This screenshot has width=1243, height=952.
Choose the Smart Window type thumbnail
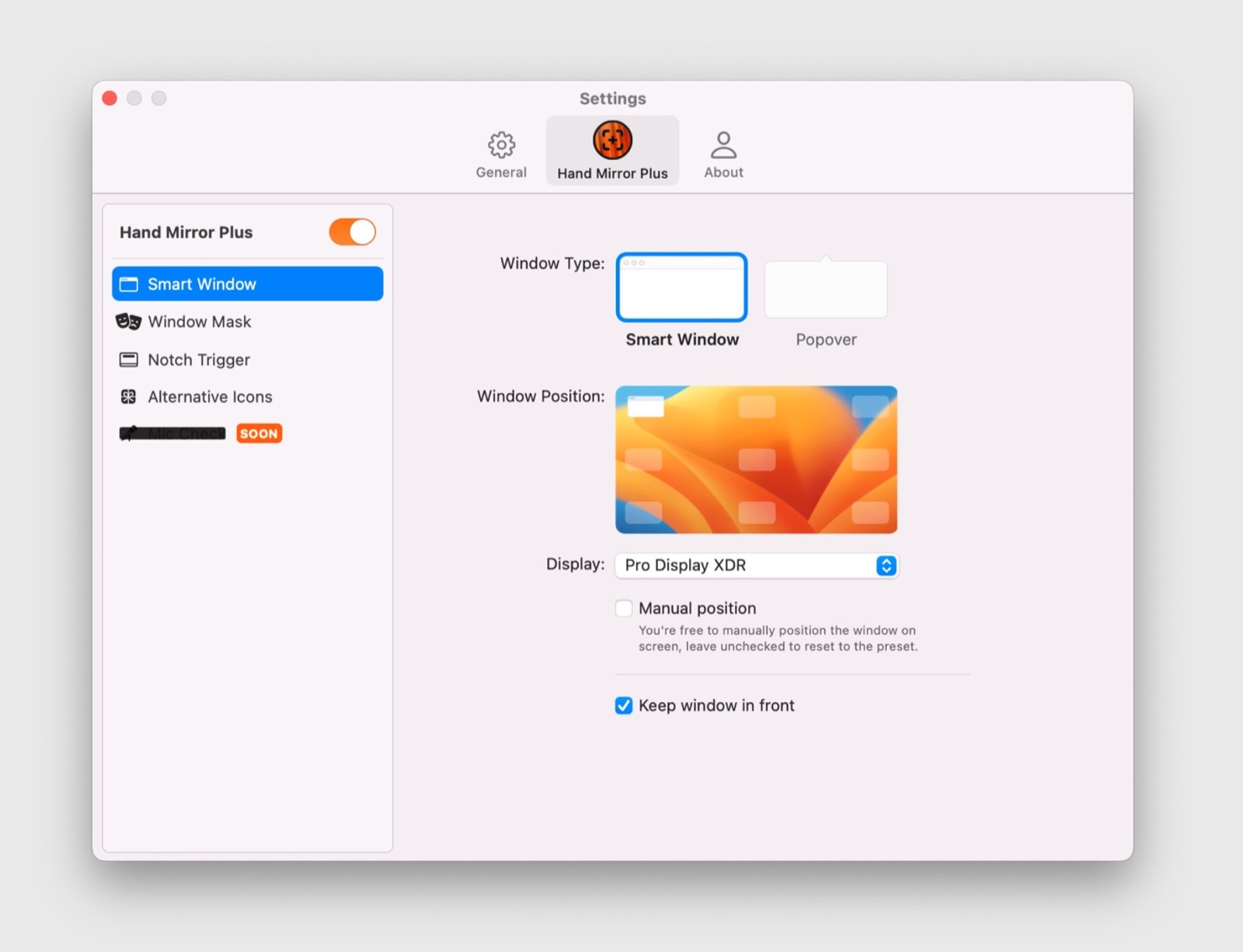tap(681, 287)
